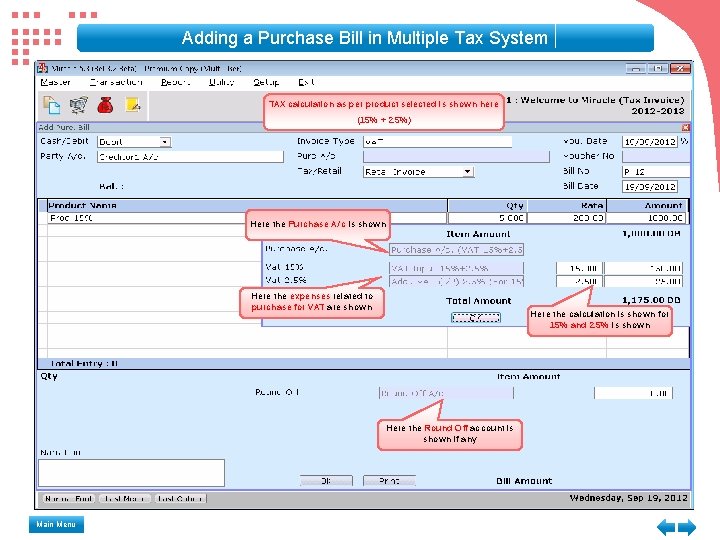Open the Setup menu
Image resolution: width=720 pixels, height=540 pixels.
pyautogui.click(x=266, y=82)
